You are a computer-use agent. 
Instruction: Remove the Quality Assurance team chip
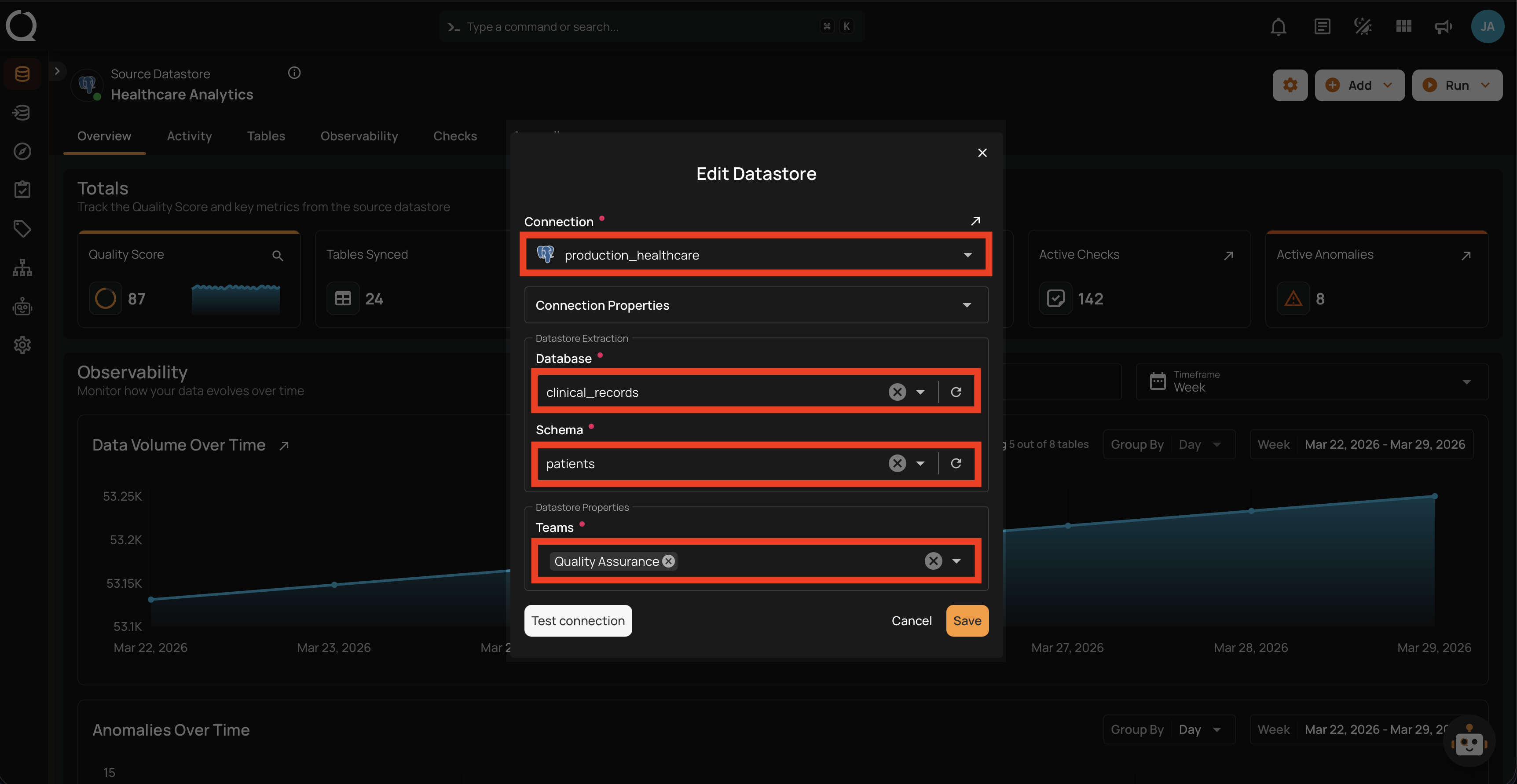(668, 561)
